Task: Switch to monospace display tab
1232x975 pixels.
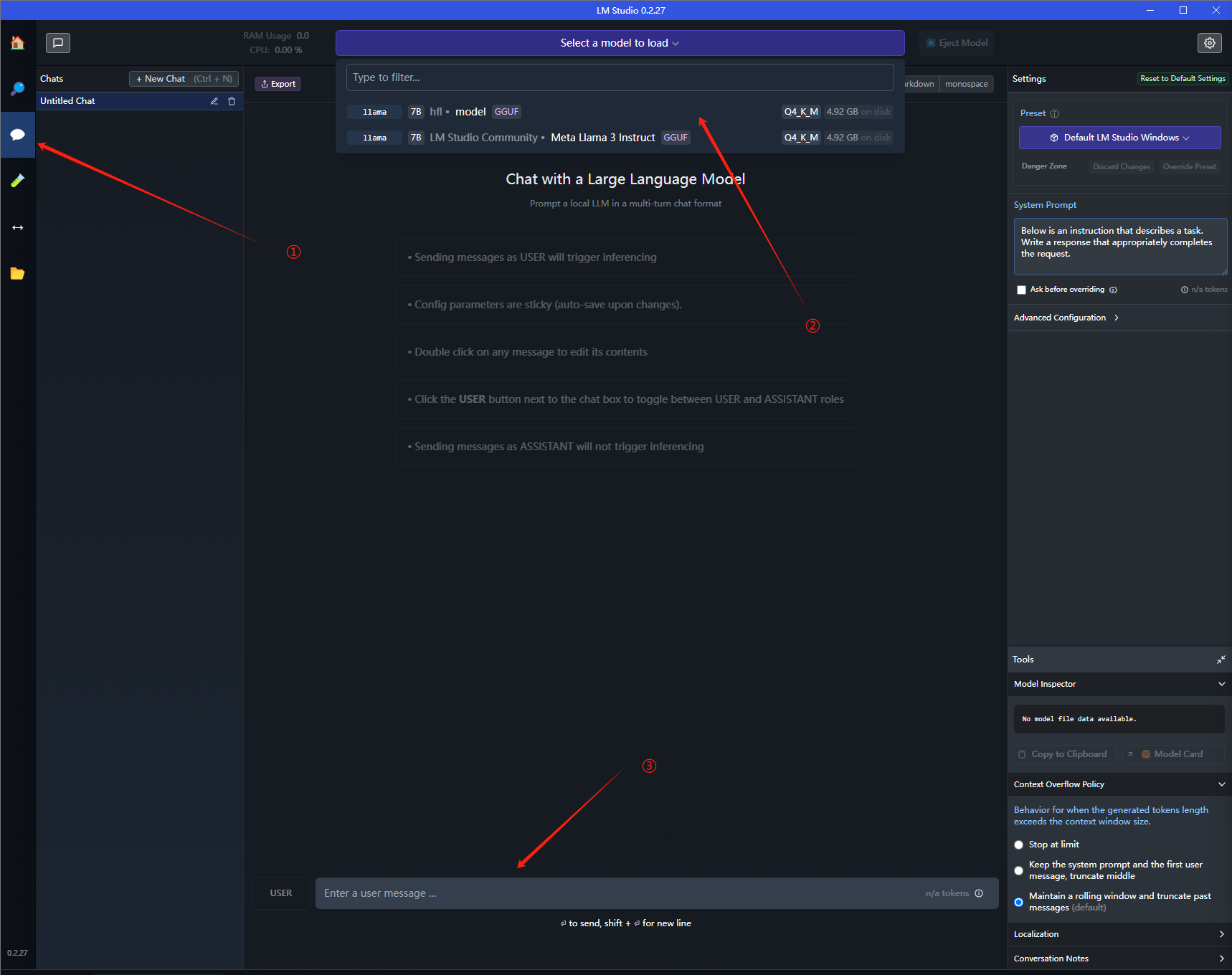Action: pyautogui.click(x=966, y=84)
